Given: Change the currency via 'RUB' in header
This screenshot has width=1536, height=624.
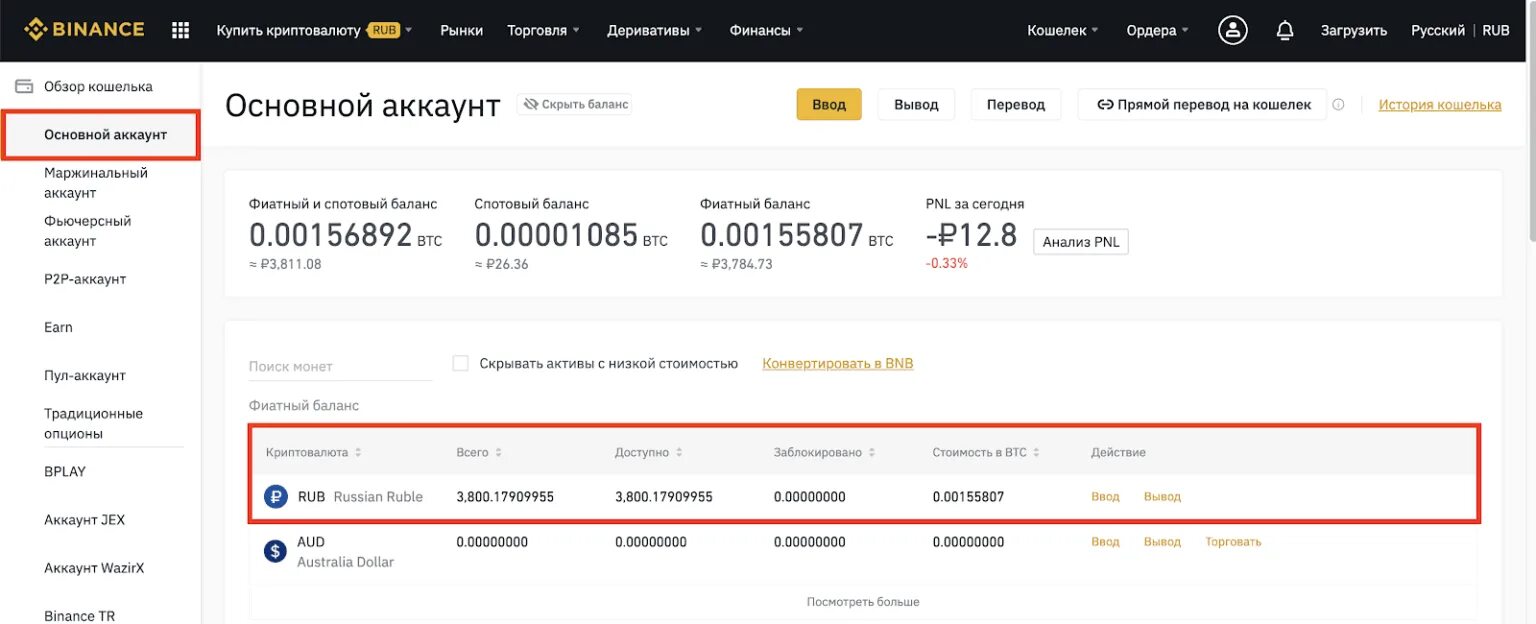Looking at the screenshot, I should click(1496, 30).
